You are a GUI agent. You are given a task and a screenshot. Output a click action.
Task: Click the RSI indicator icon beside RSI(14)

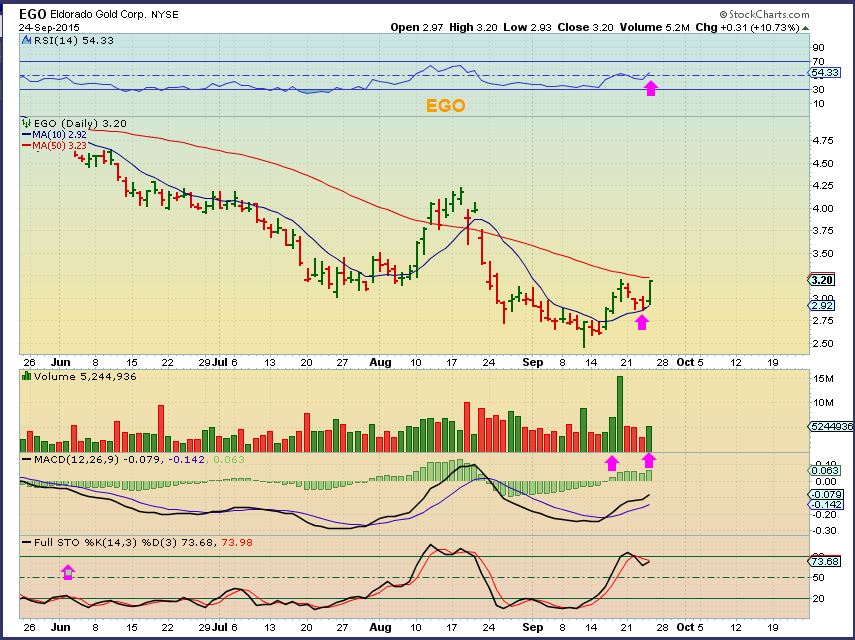(26, 40)
